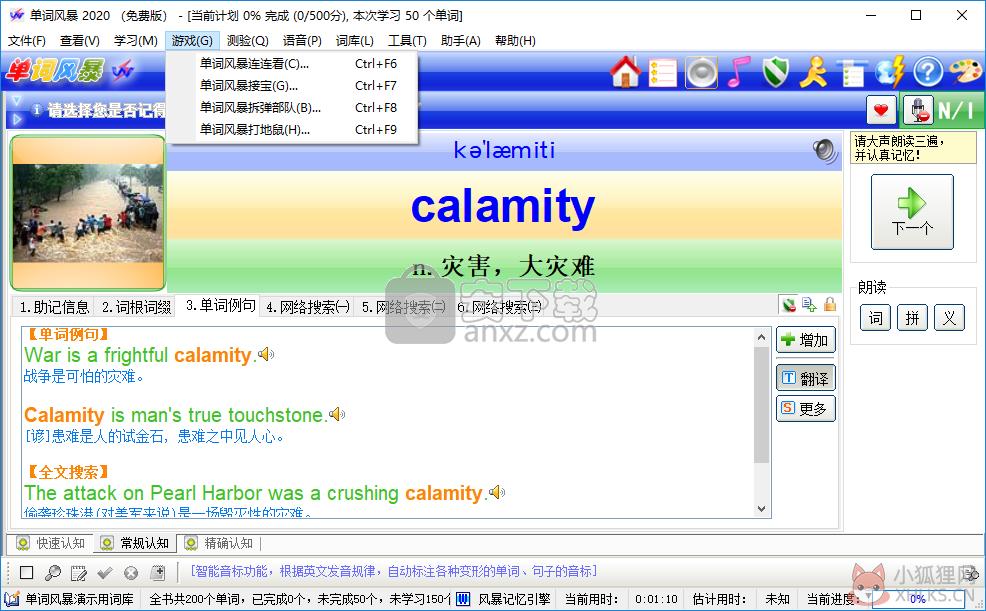Click the 义 meaning button
Viewport: 986px width, 611px height.
pos(949,318)
